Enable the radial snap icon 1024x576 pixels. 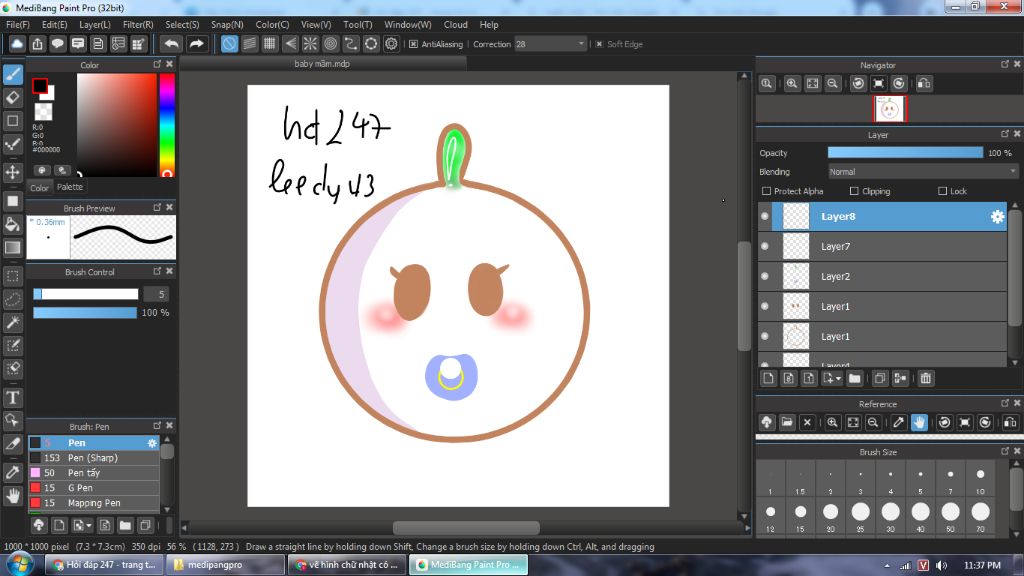coord(310,44)
